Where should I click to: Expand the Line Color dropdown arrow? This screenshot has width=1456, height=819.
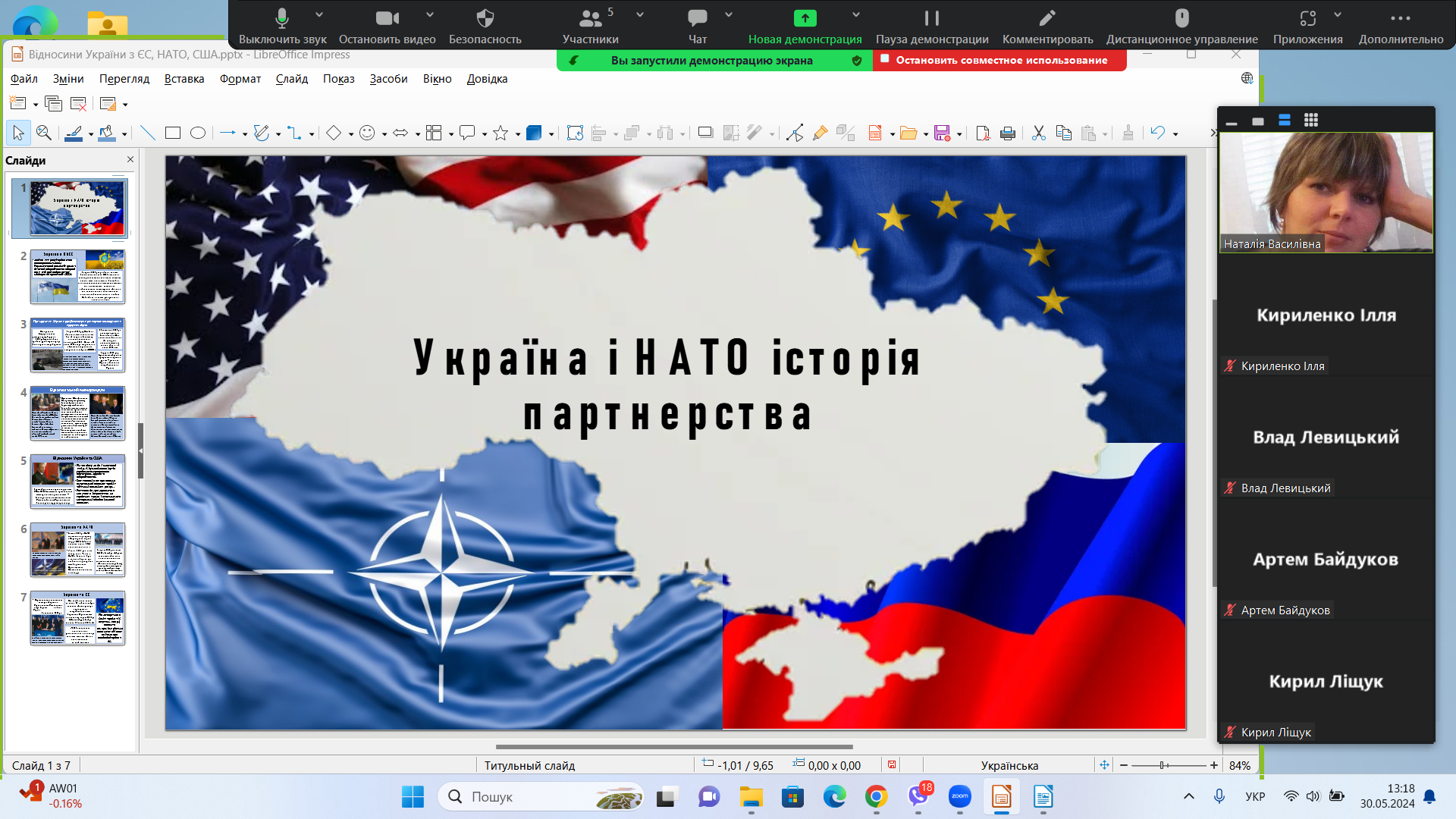90,134
